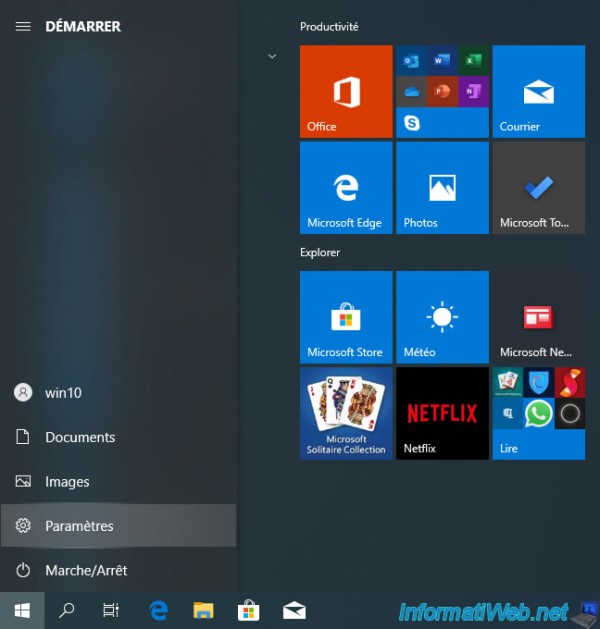Launch Excel from the Office apps tile
Screen dimensions: 600x629
[x=473, y=61]
